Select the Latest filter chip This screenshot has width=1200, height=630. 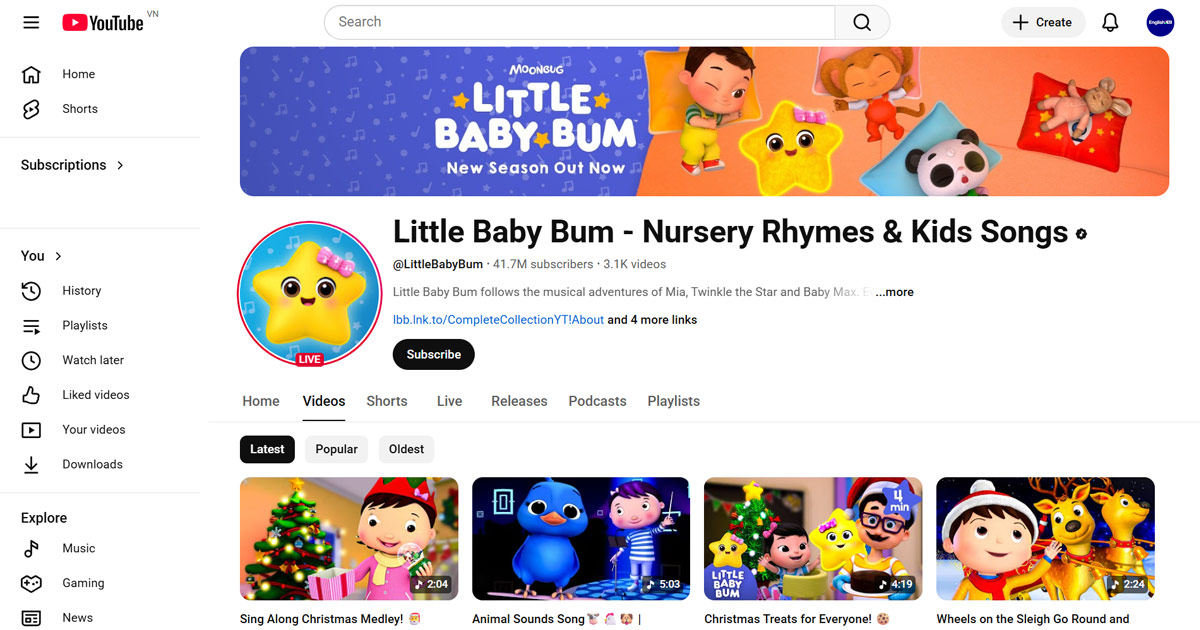pos(267,449)
